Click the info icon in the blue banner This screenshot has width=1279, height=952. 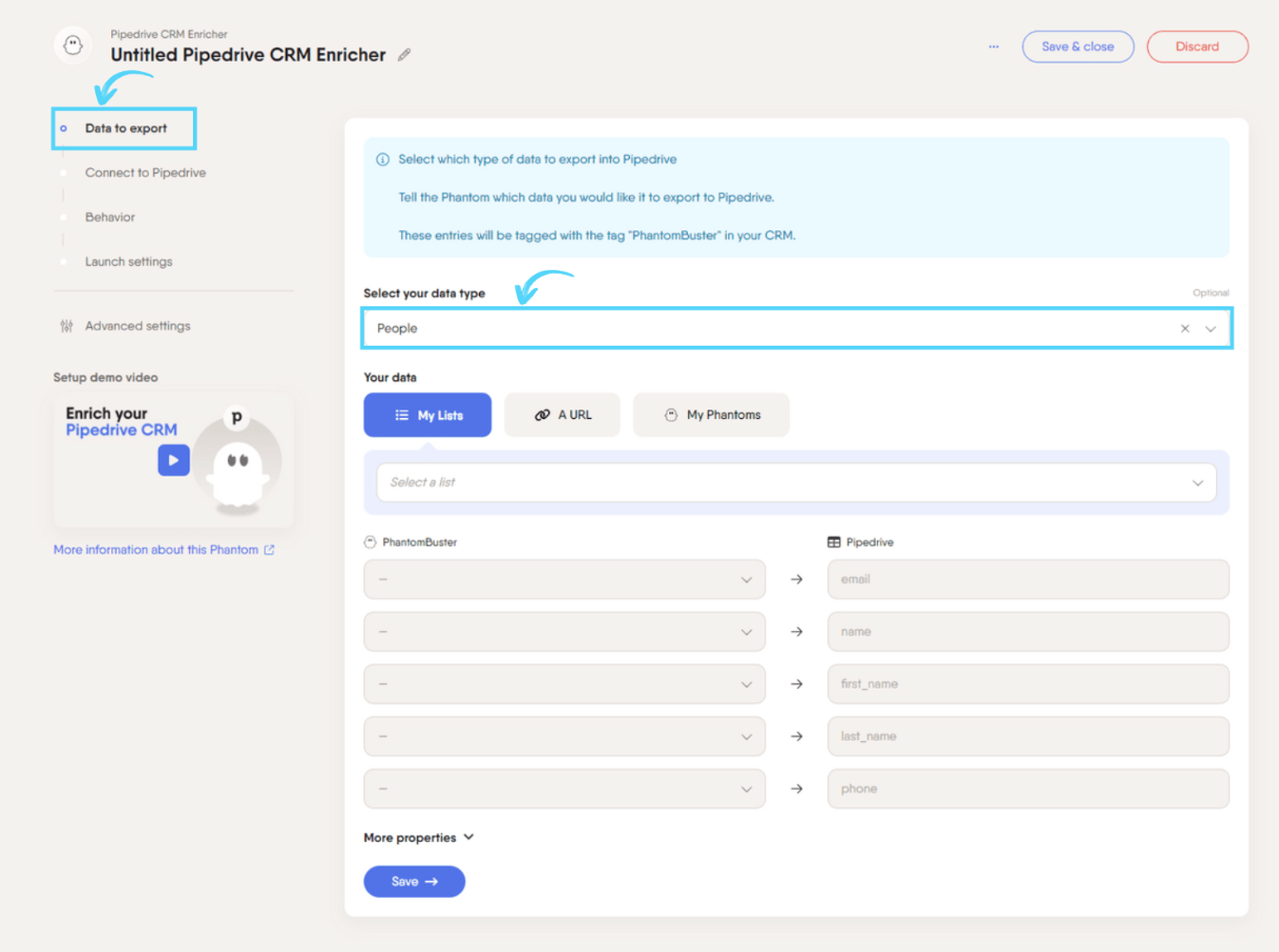(383, 160)
